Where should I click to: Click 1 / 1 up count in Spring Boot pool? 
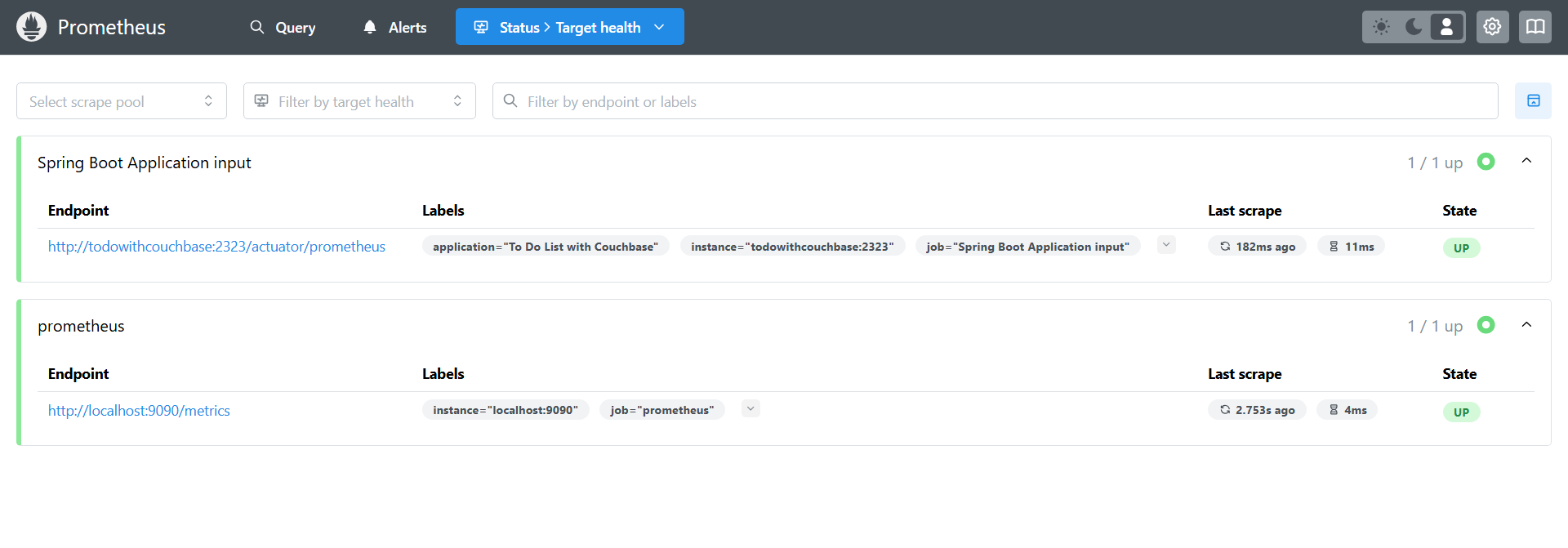click(1435, 163)
